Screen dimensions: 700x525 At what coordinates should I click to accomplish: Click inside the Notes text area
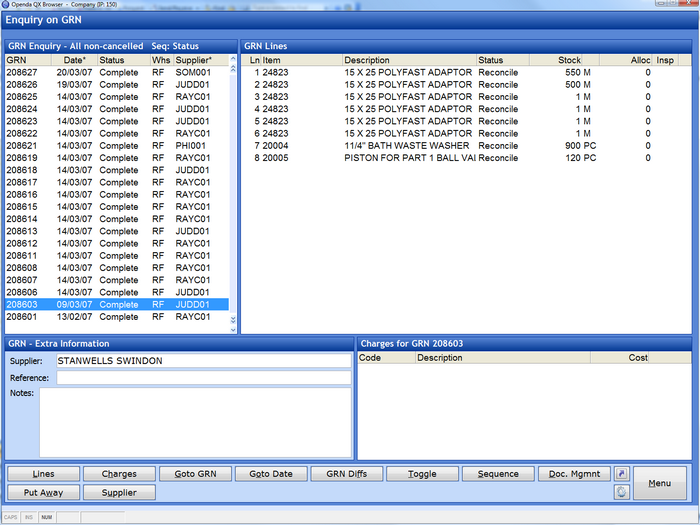pyautogui.click(x=196, y=422)
